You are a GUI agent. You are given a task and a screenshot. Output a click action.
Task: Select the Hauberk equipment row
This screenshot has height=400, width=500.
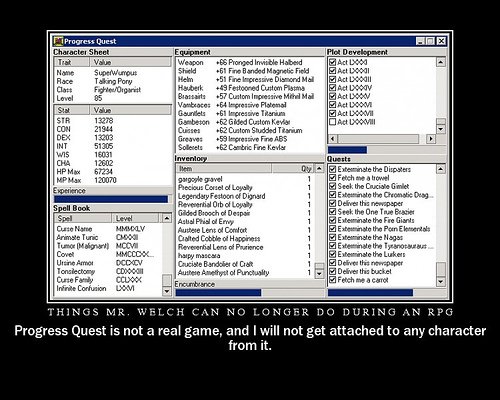point(249,88)
